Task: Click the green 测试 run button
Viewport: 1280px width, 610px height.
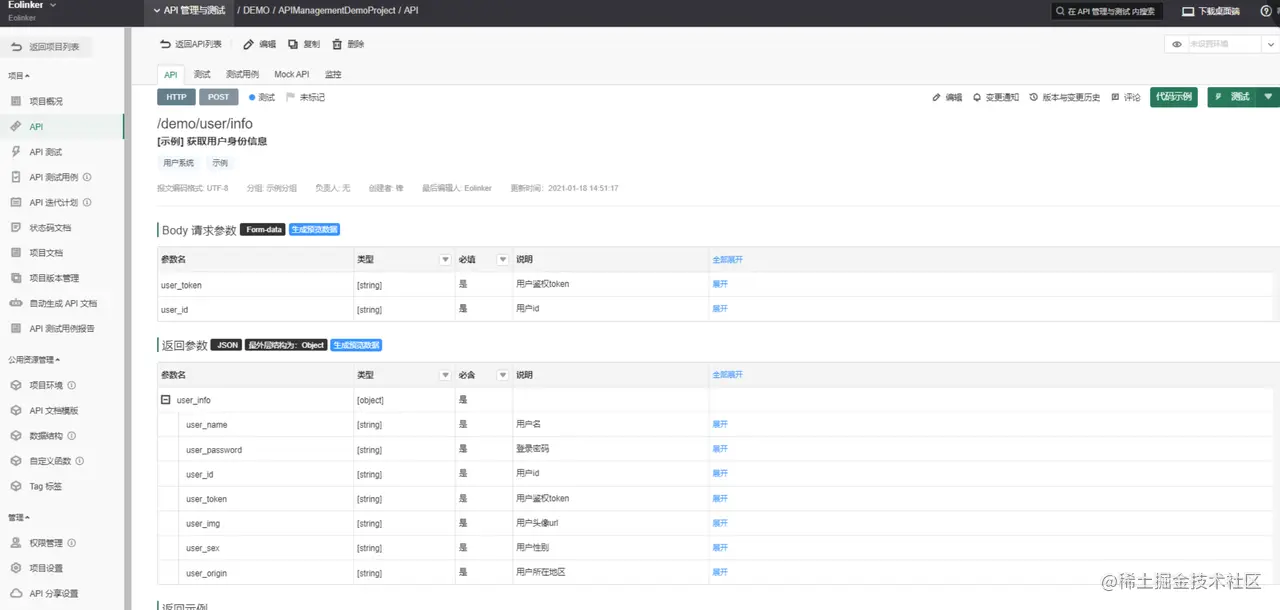Action: coord(1233,97)
